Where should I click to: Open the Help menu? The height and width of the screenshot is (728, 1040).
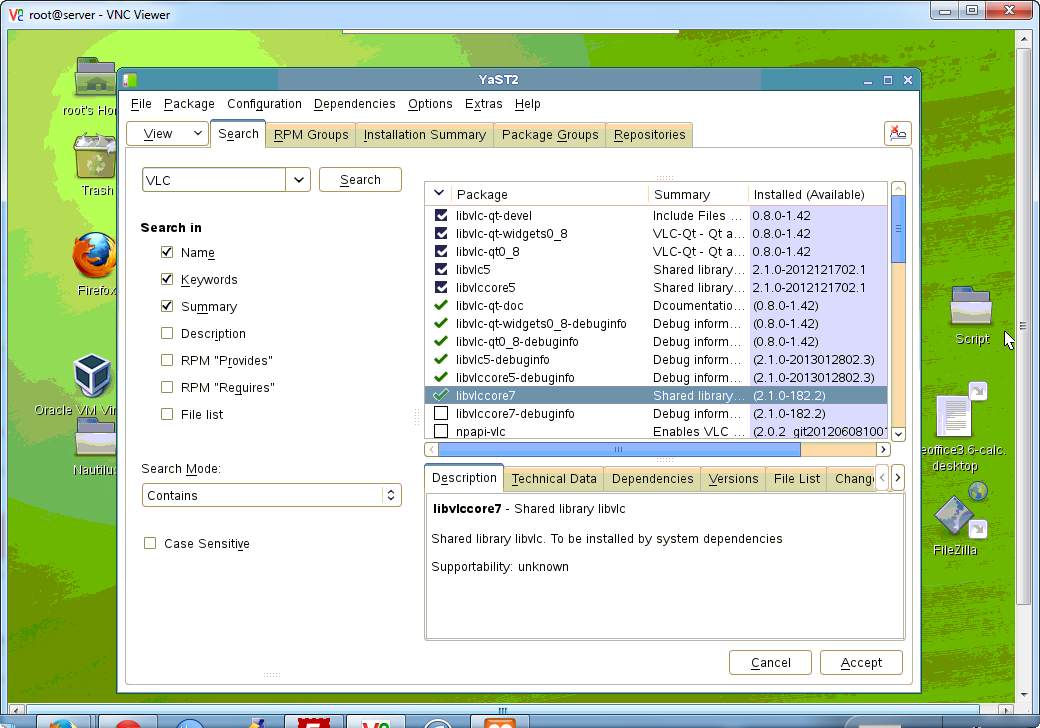point(527,103)
